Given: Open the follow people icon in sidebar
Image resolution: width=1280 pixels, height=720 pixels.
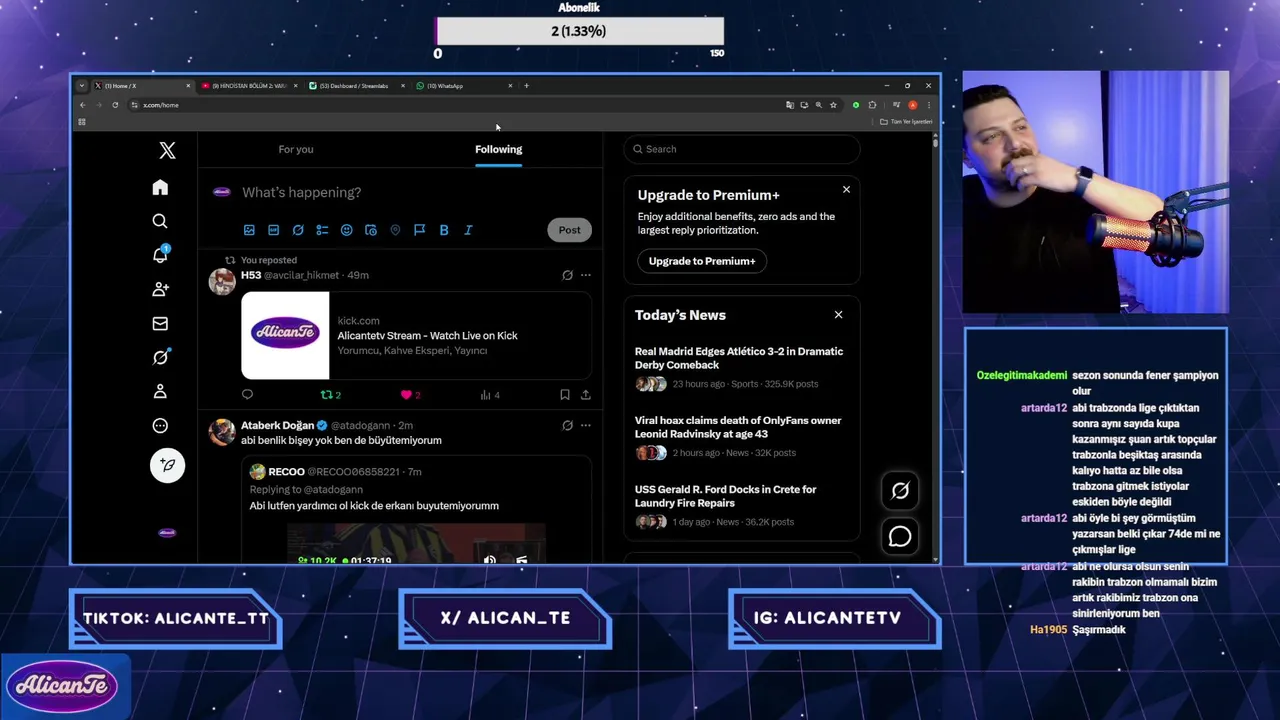Looking at the screenshot, I should tap(160, 289).
